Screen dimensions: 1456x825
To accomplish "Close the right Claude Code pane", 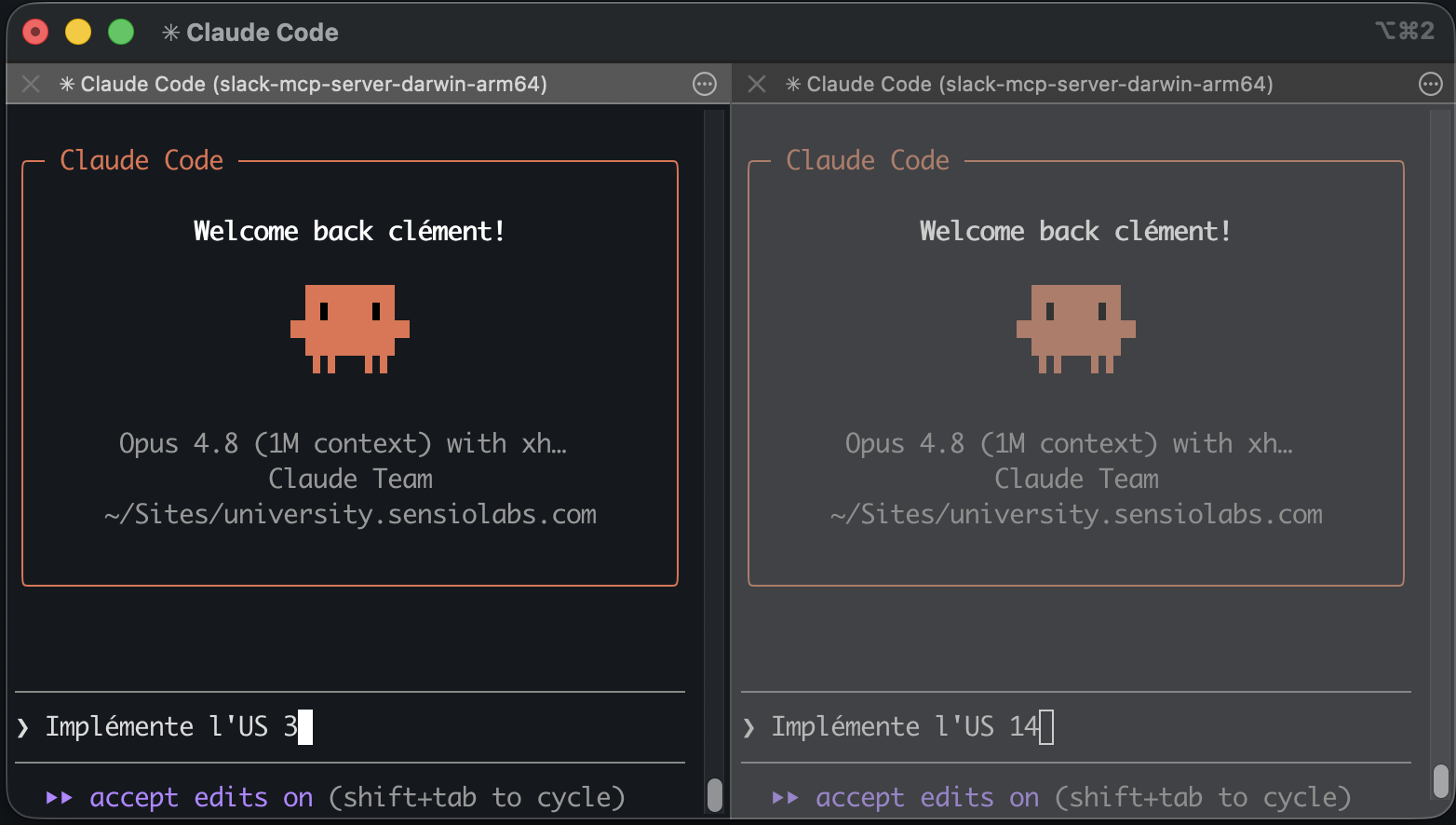I will point(757,84).
